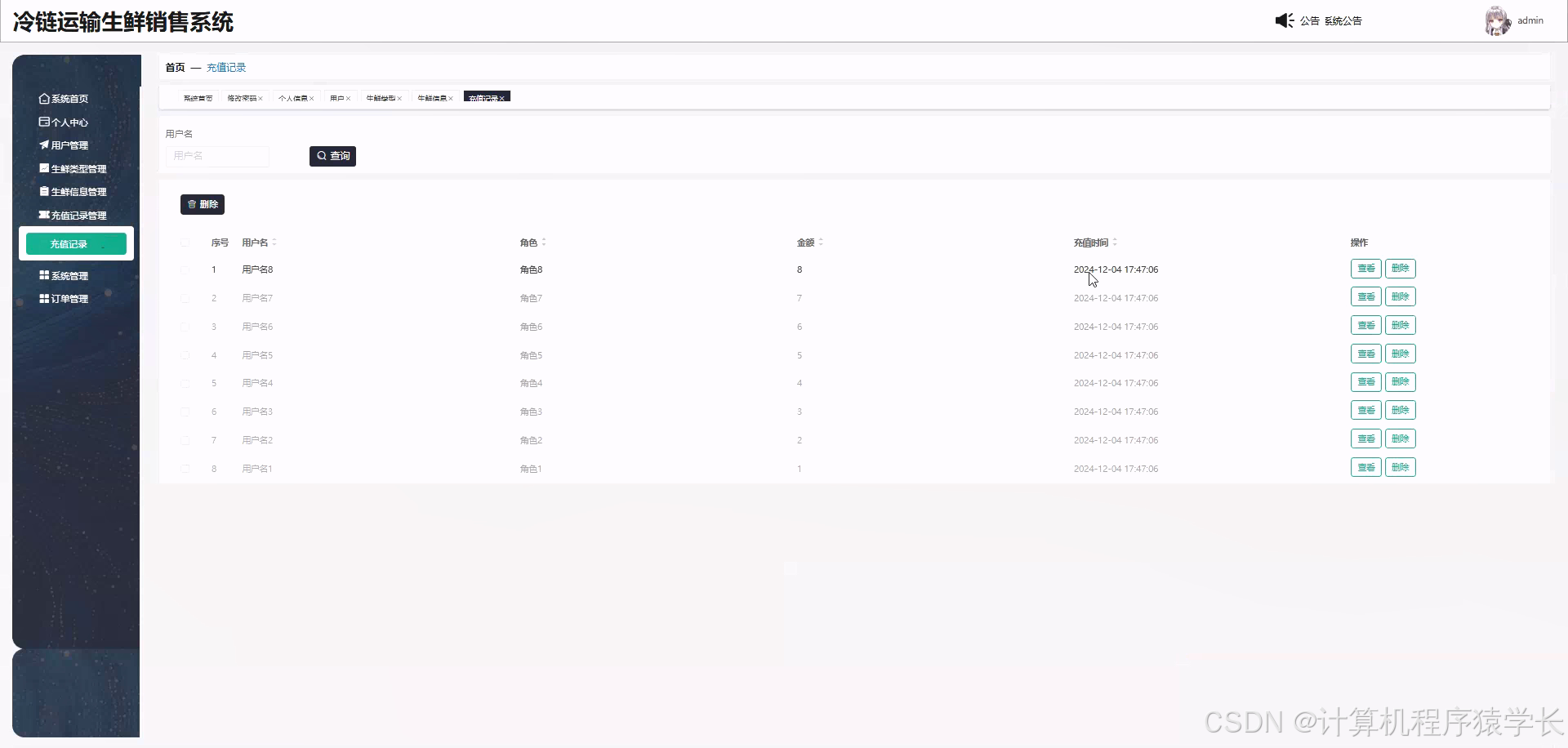Click the home icon beside 系统首页
The image size is (1568, 748).
(x=44, y=99)
